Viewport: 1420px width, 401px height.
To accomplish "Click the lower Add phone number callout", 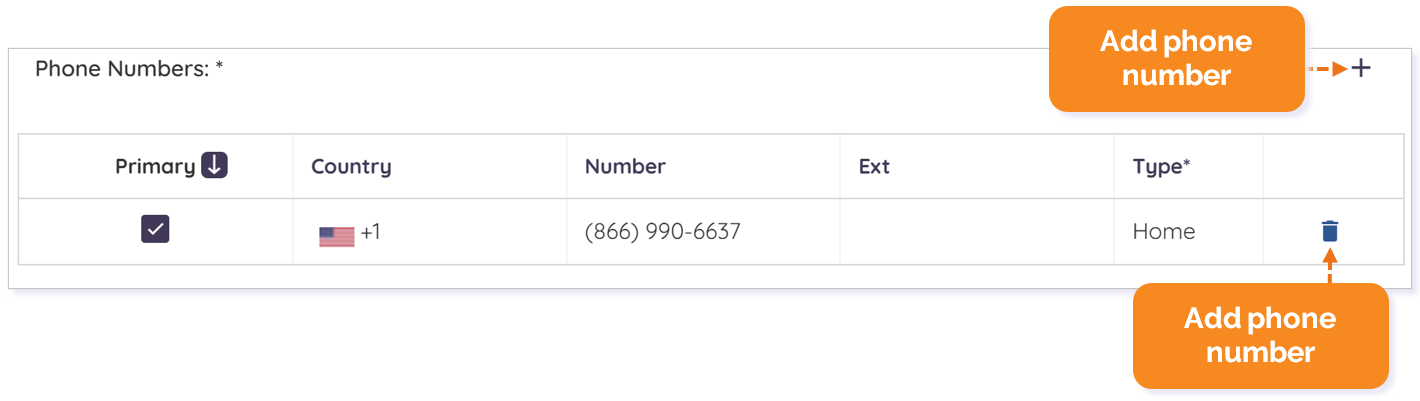I will [1260, 335].
